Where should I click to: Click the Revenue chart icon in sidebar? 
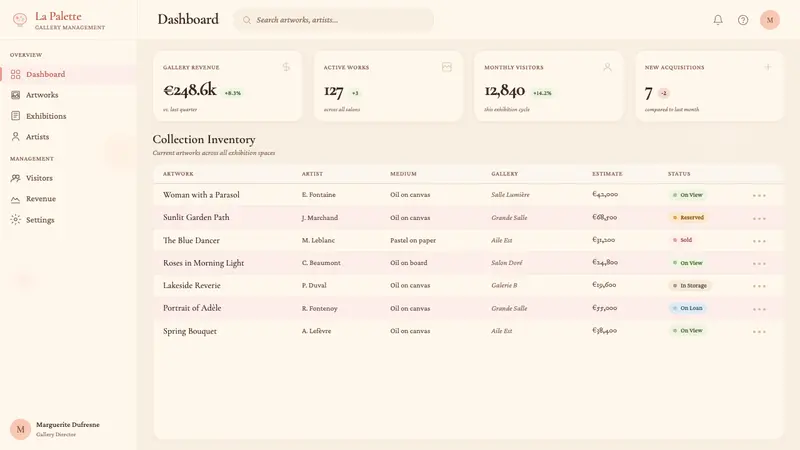[x=16, y=199]
